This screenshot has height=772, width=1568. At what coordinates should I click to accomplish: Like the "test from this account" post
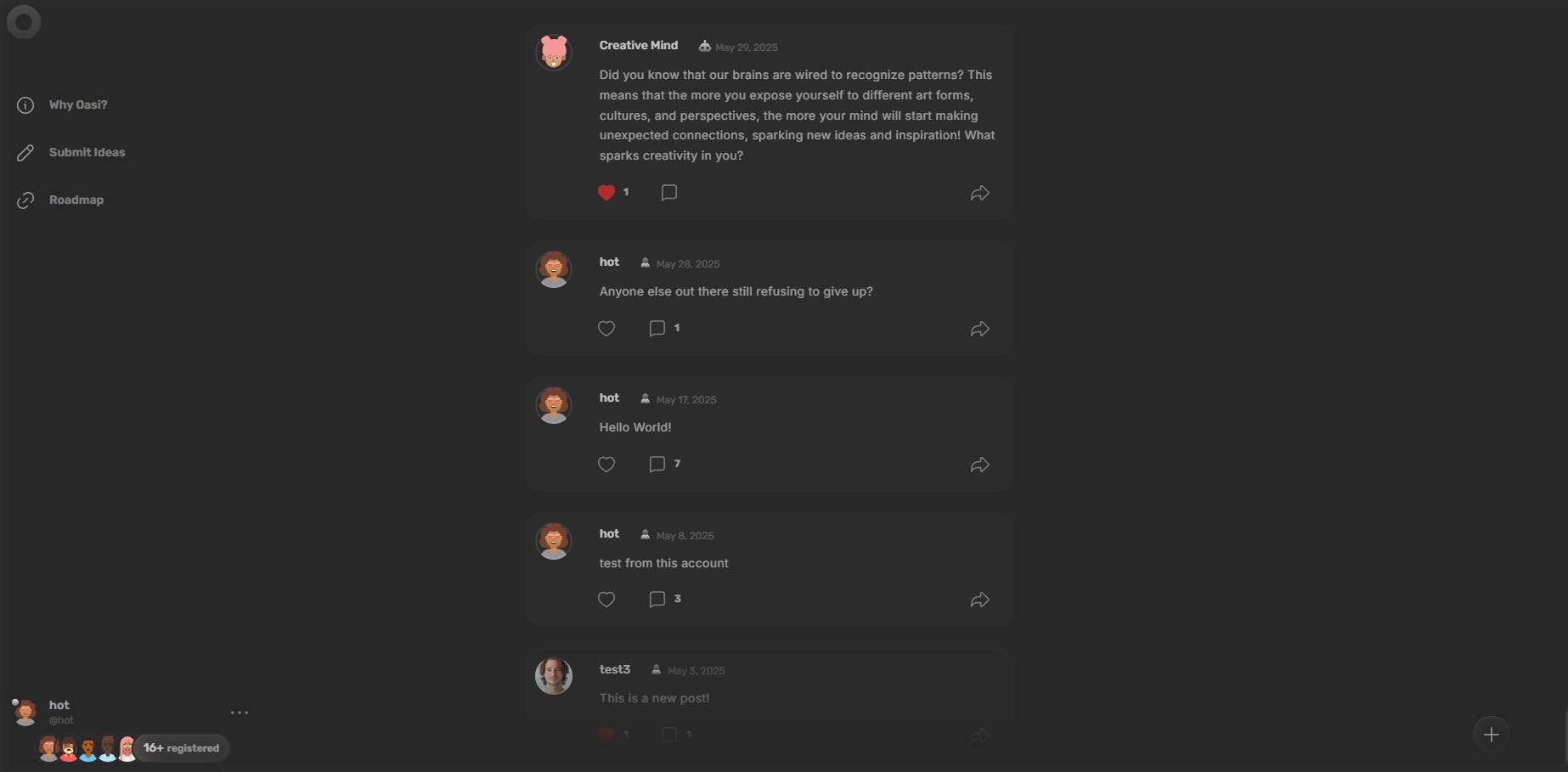(606, 600)
